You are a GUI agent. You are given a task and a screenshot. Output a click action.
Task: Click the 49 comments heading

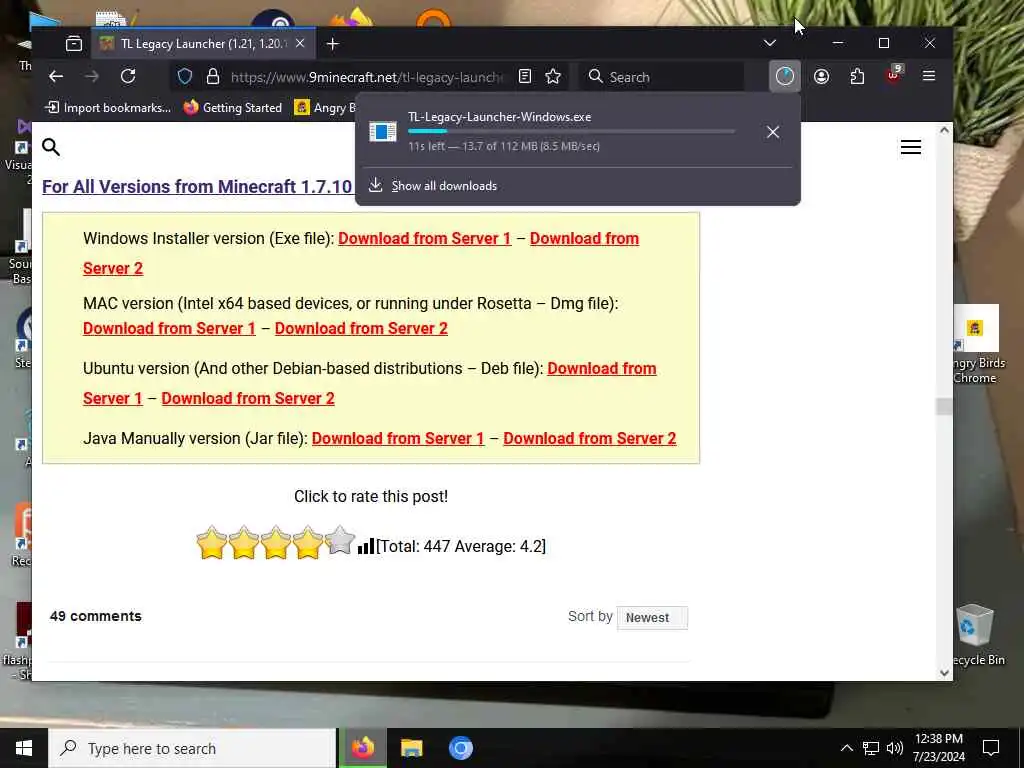pos(95,616)
